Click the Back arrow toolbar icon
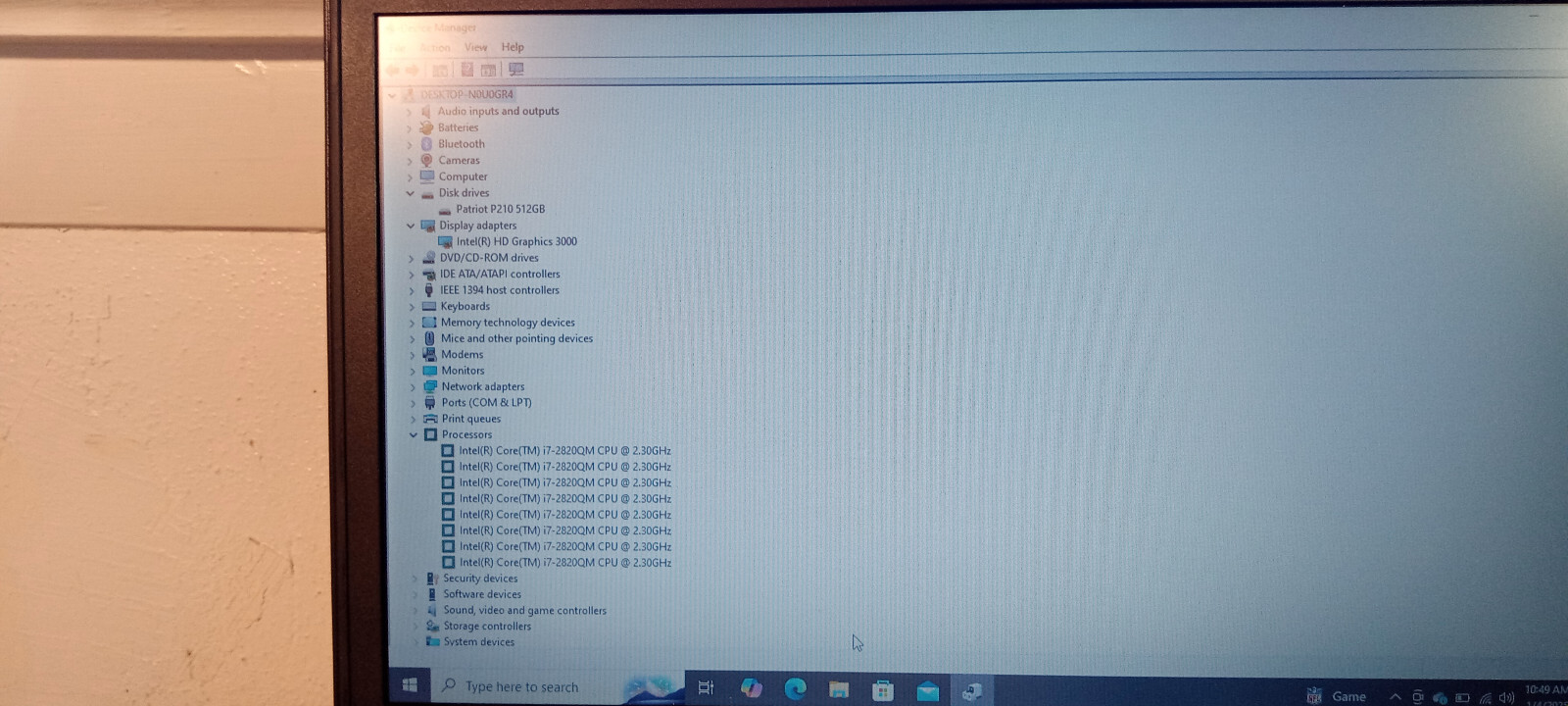Viewport: 1568px width, 706px height. tap(394, 70)
